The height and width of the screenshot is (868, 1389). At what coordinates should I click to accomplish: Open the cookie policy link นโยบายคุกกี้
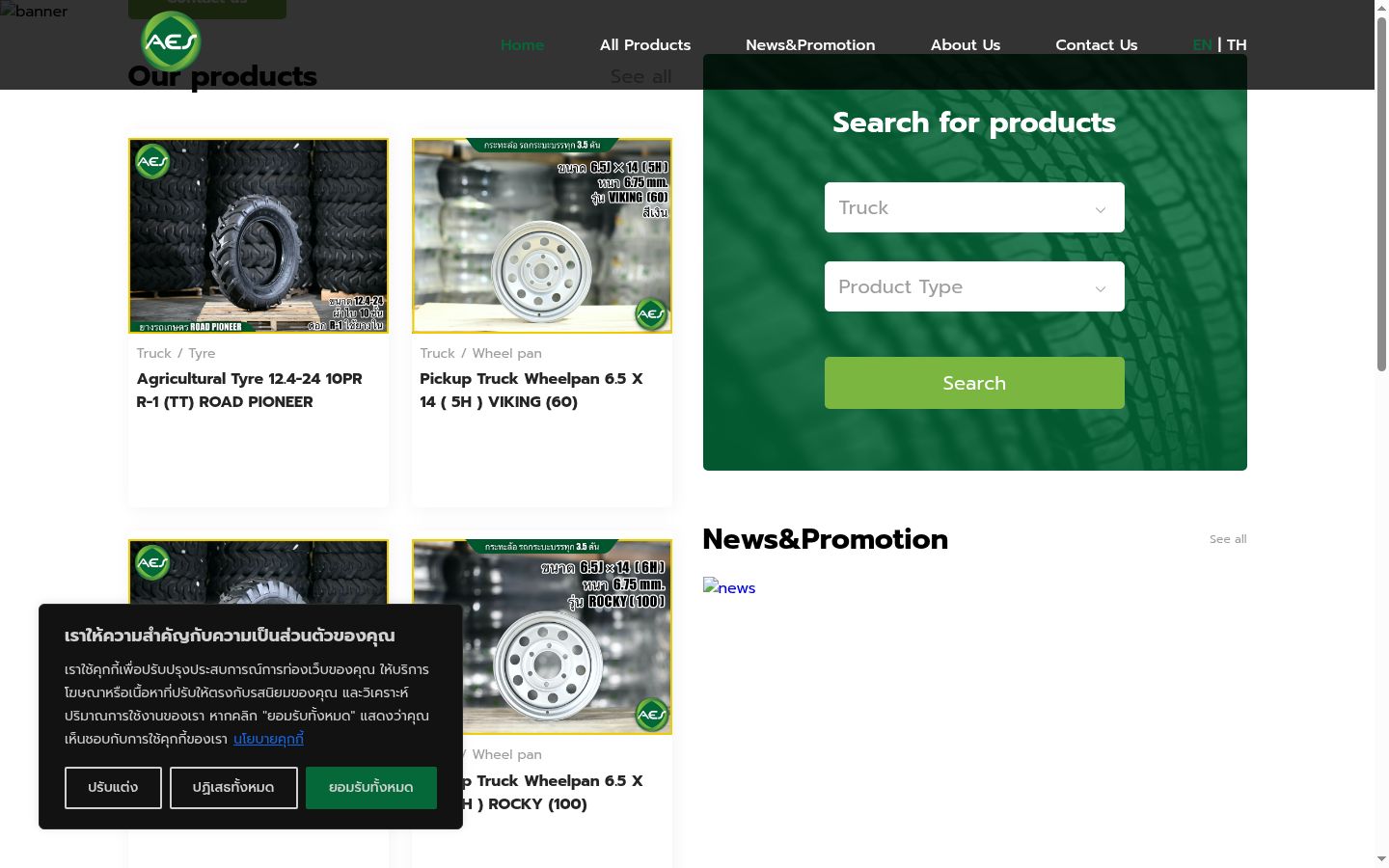coord(268,739)
